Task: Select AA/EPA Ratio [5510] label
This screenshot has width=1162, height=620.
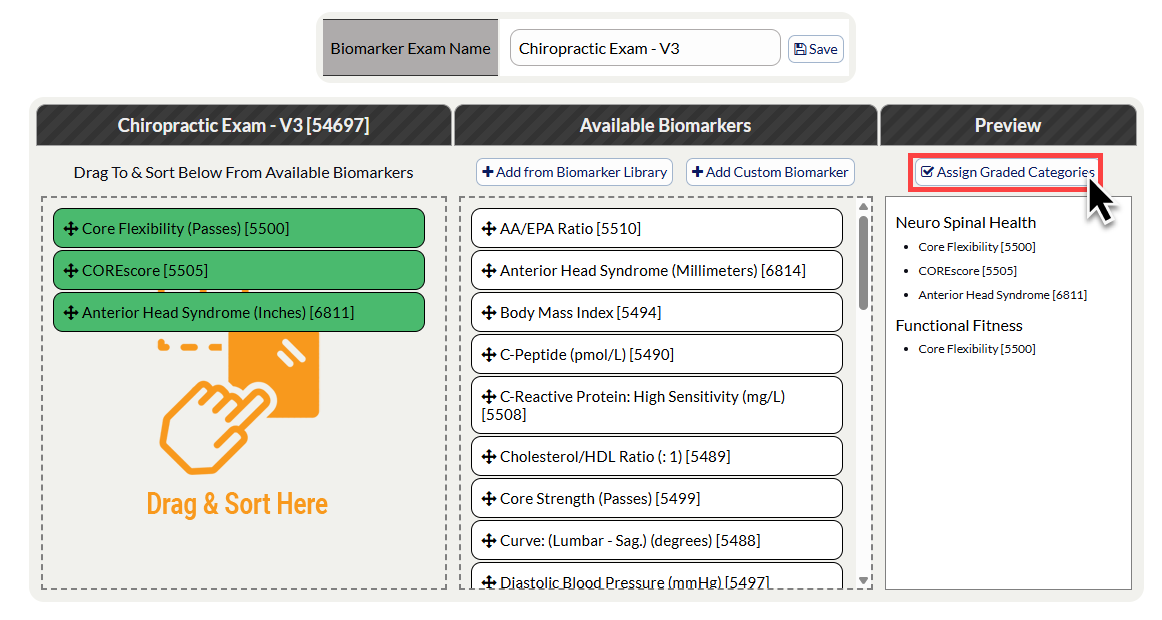Action: tap(571, 229)
